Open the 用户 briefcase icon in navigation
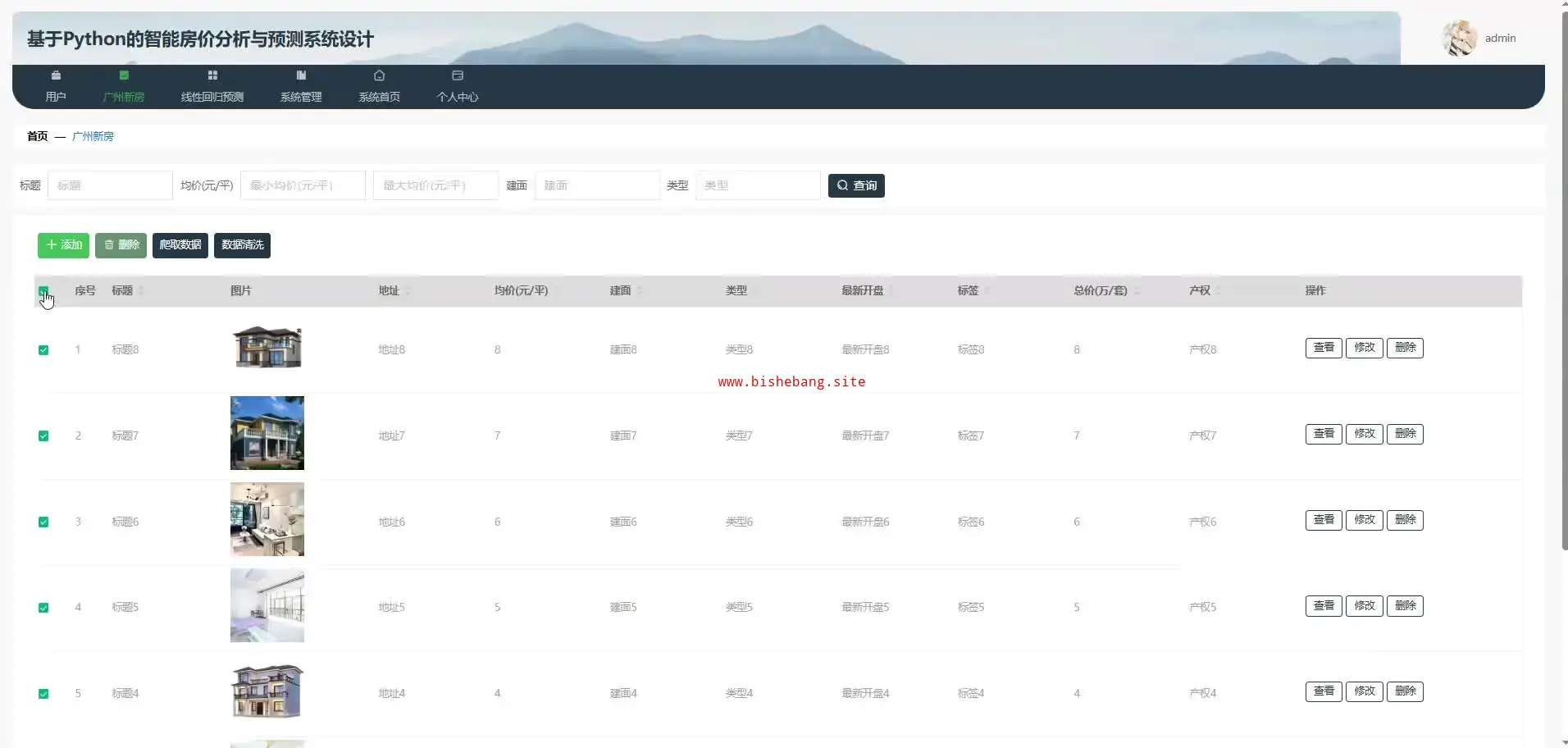The width and height of the screenshot is (1568, 748). click(x=56, y=75)
